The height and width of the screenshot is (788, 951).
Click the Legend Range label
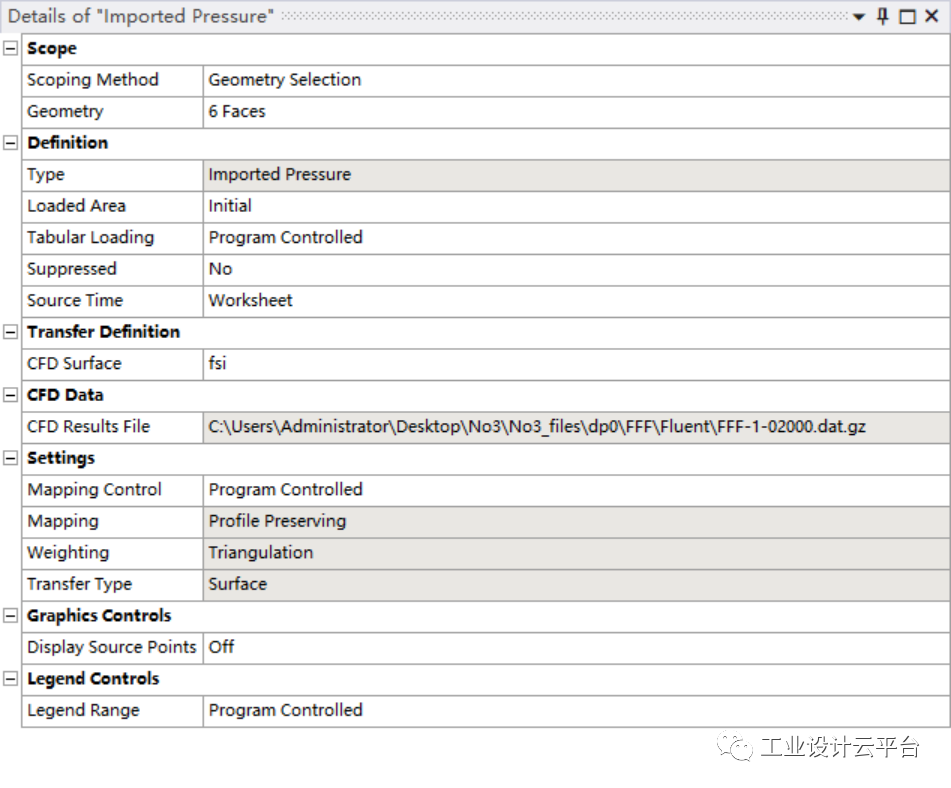coord(83,711)
